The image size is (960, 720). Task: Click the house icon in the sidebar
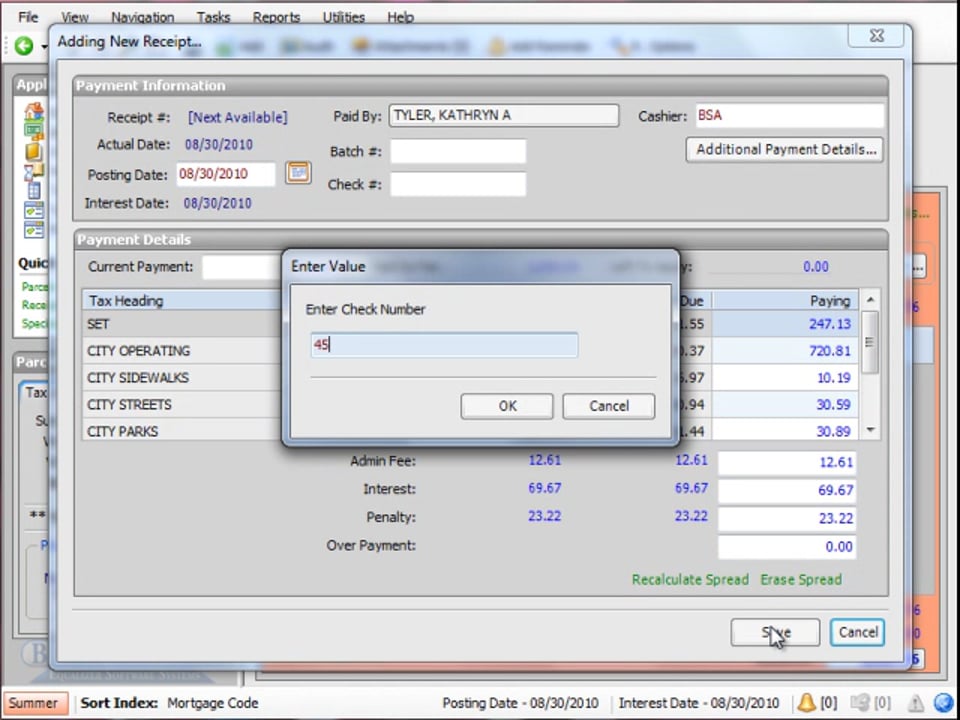coord(34,112)
